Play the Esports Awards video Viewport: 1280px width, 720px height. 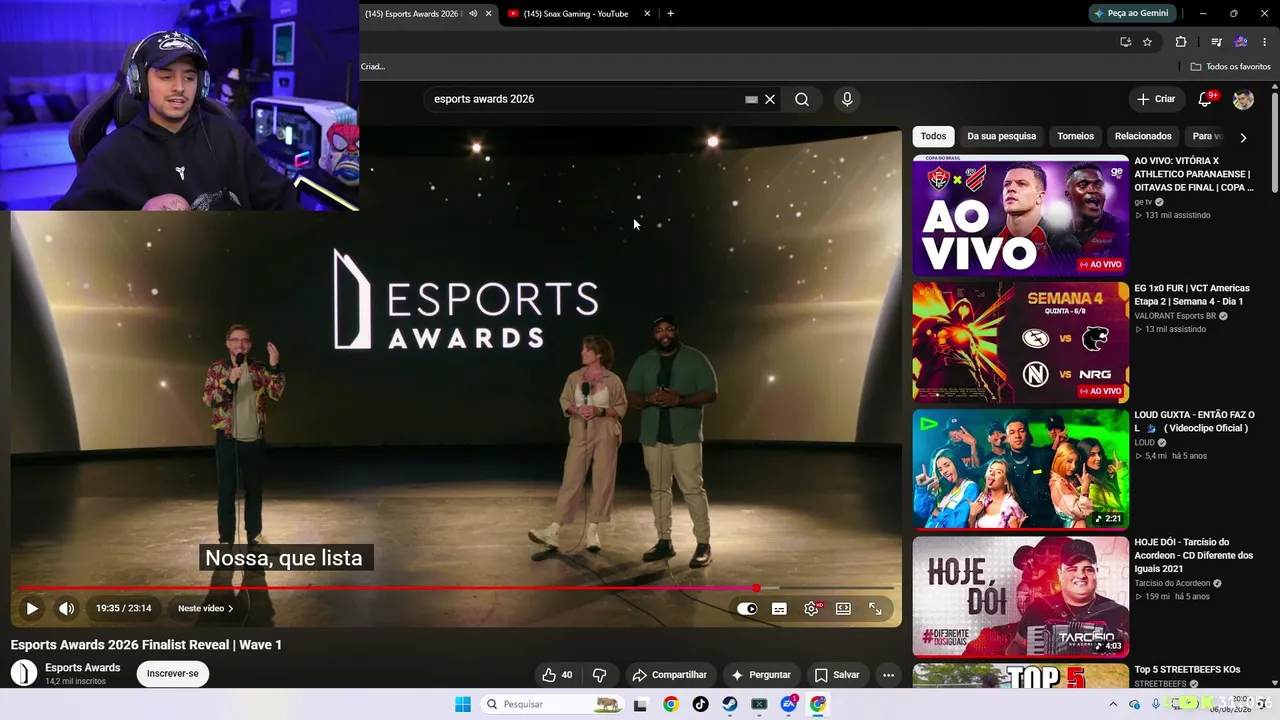click(32, 608)
